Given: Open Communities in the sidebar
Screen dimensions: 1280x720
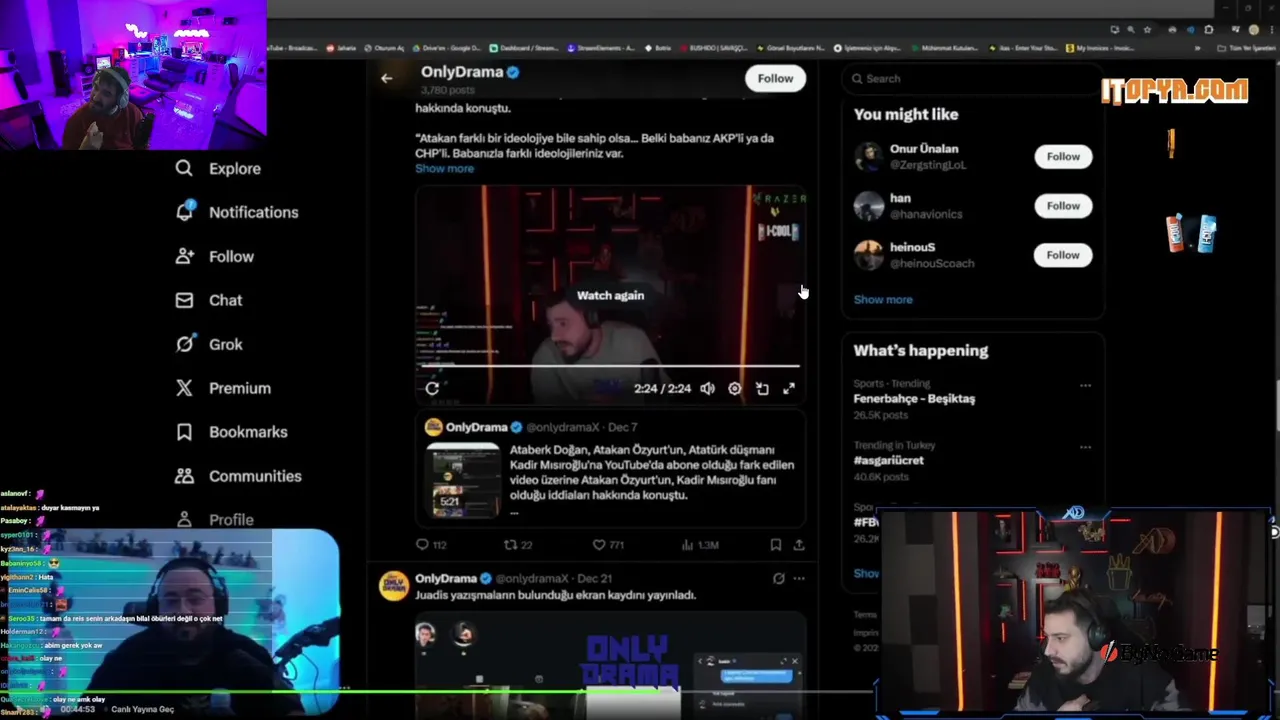Looking at the screenshot, I should (x=238, y=476).
